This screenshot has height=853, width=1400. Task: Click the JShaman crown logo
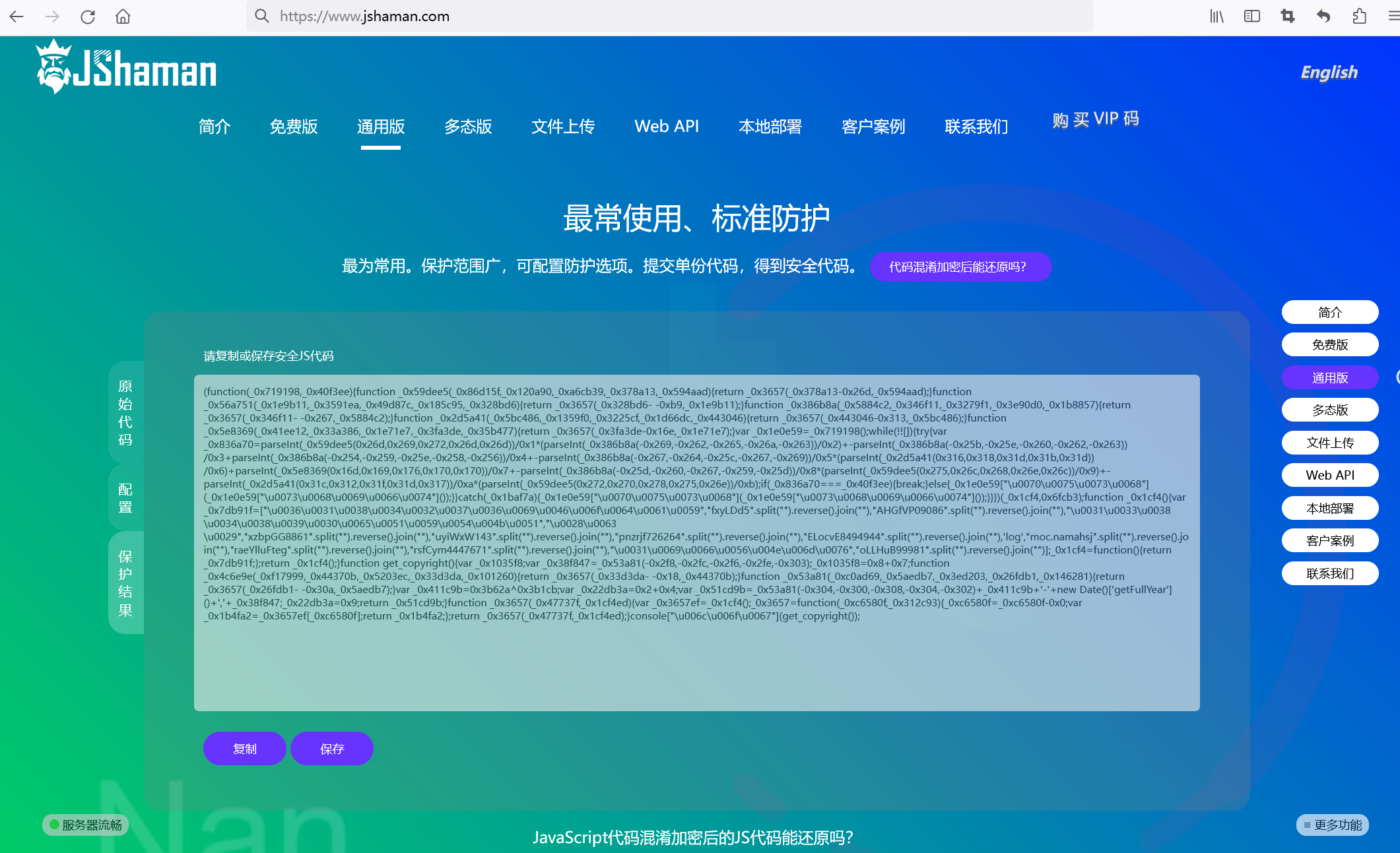(54, 69)
